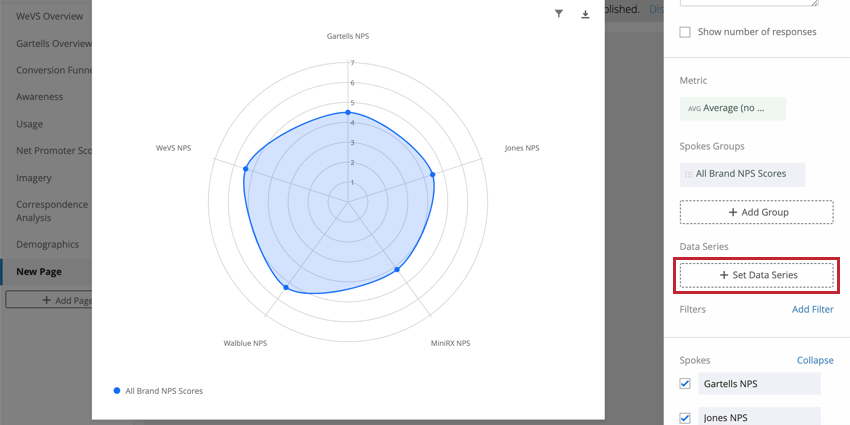Image resolution: width=850 pixels, height=425 pixels.
Task: Go to the Awareness page
Action: [x=40, y=97]
